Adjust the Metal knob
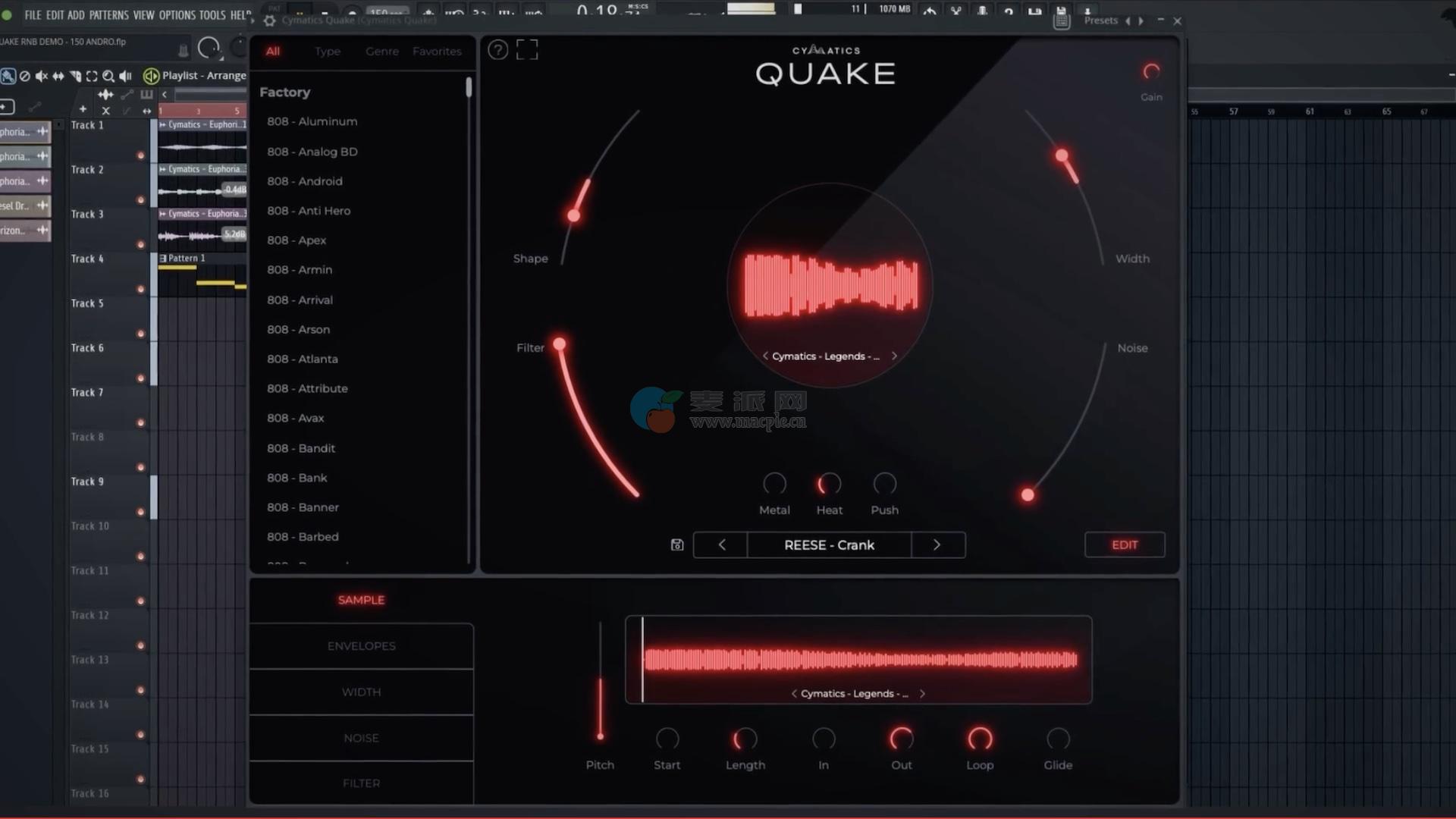1456x819 pixels. (774, 483)
